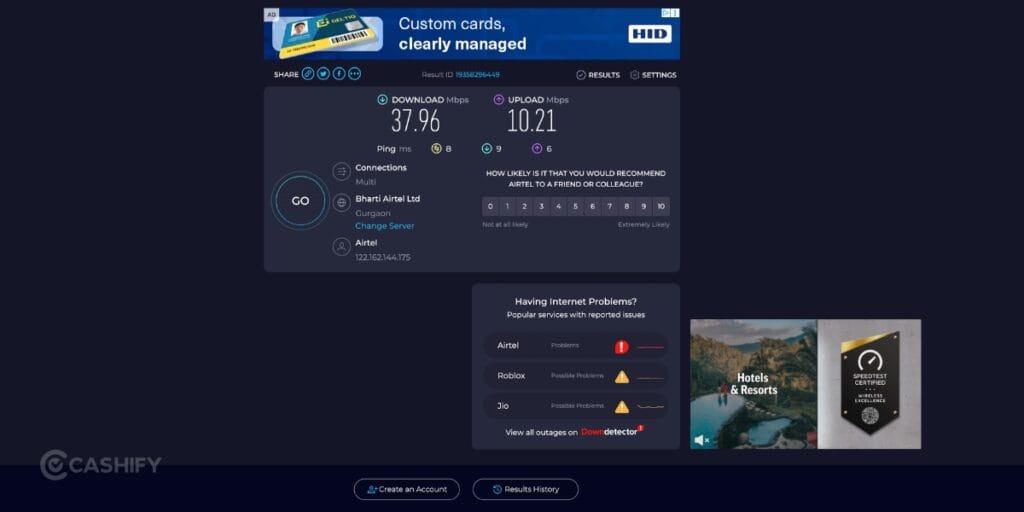
Task: Share result on Twitter
Action: coord(323,74)
